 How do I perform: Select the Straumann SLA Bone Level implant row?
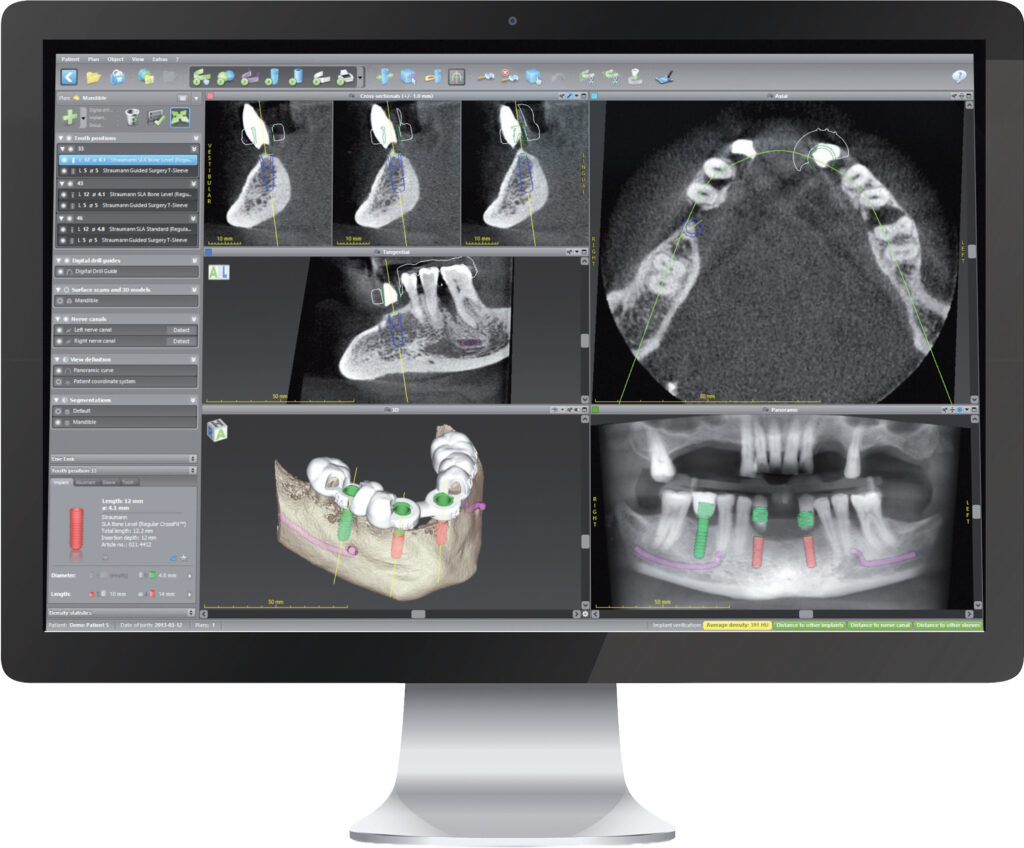coord(130,159)
